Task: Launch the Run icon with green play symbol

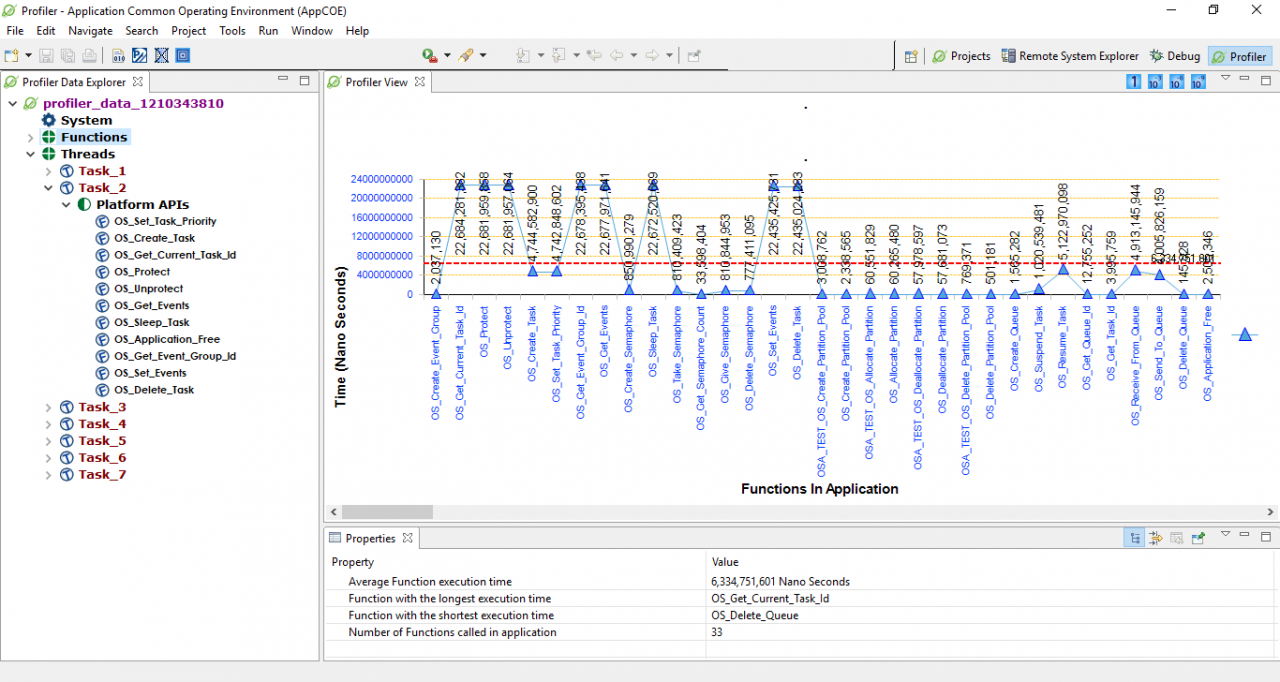Action: (x=427, y=56)
